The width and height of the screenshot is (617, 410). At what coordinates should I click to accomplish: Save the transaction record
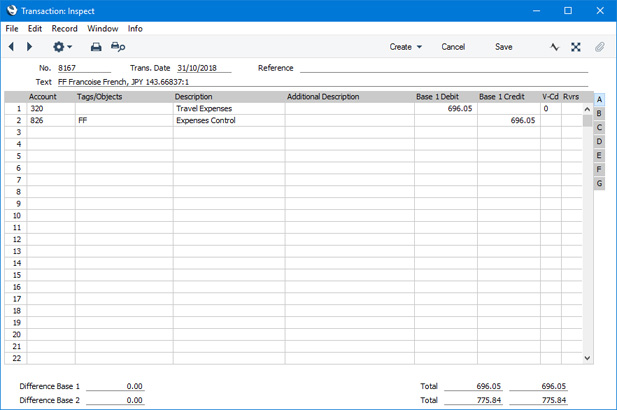pyautogui.click(x=503, y=47)
